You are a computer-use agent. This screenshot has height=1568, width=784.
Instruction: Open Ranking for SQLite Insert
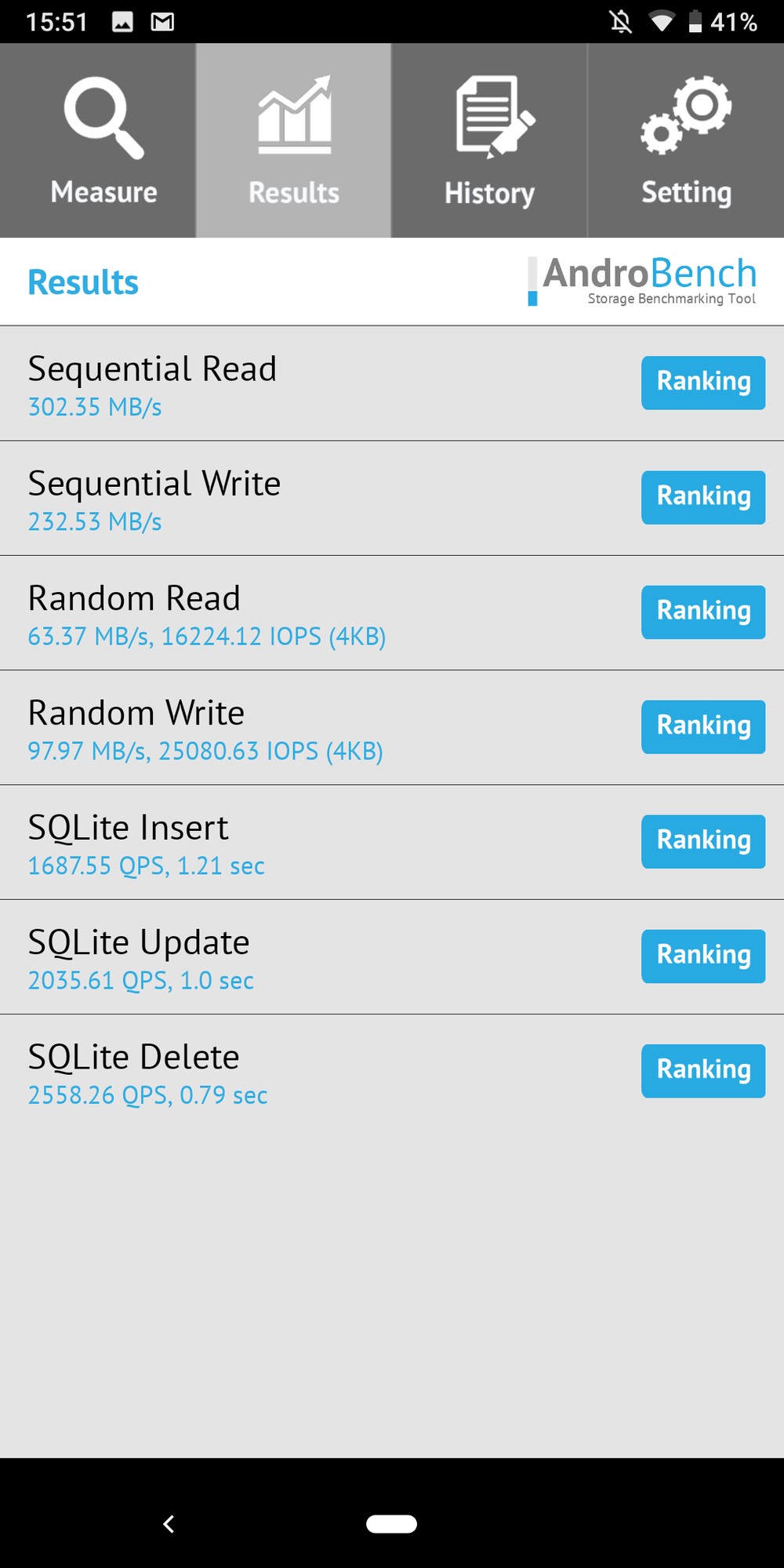click(703, 841)
